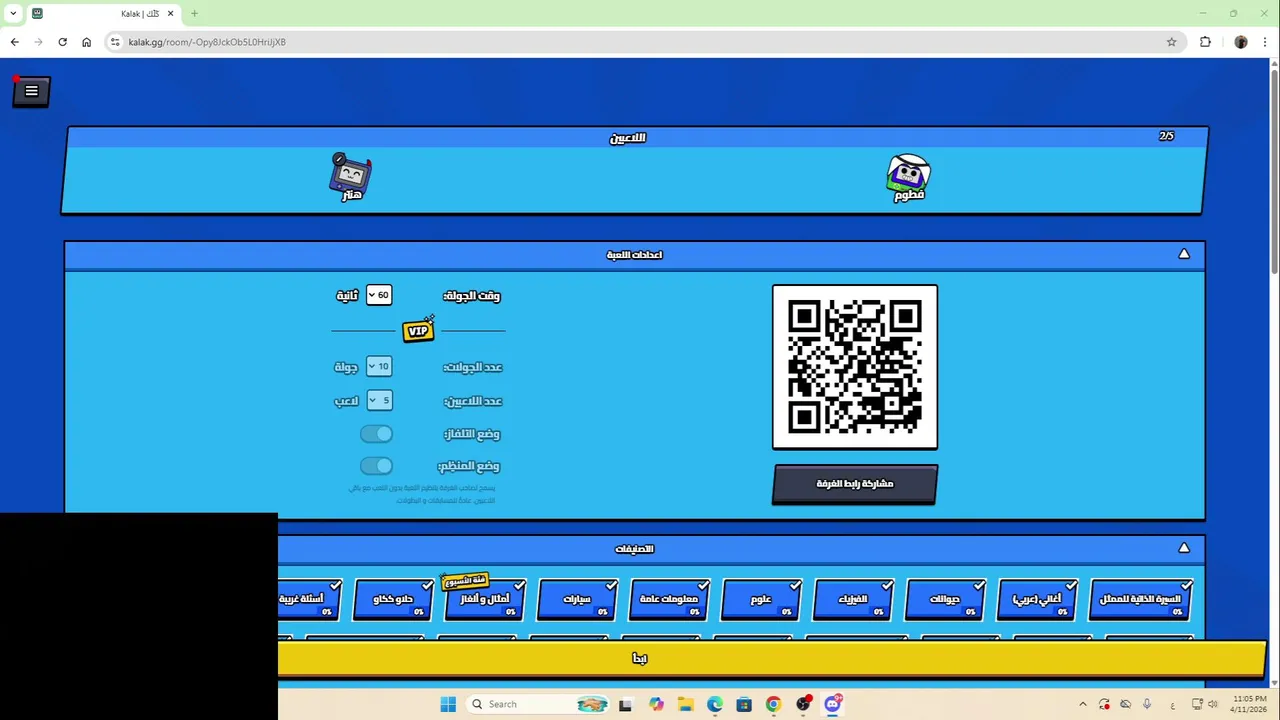The image size is (1280, 720).
Task: Select the أسئلة غريبة category card
Action: click(x=310, y=599)
